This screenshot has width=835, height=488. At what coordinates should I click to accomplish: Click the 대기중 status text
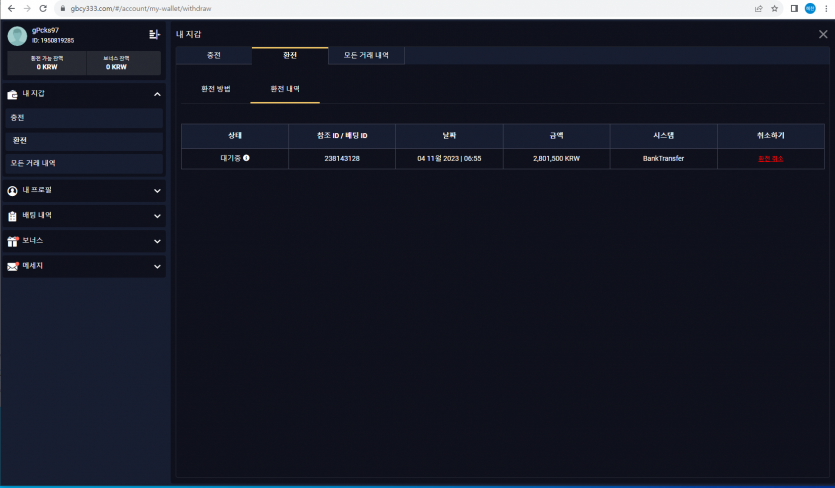pos(231,158)
